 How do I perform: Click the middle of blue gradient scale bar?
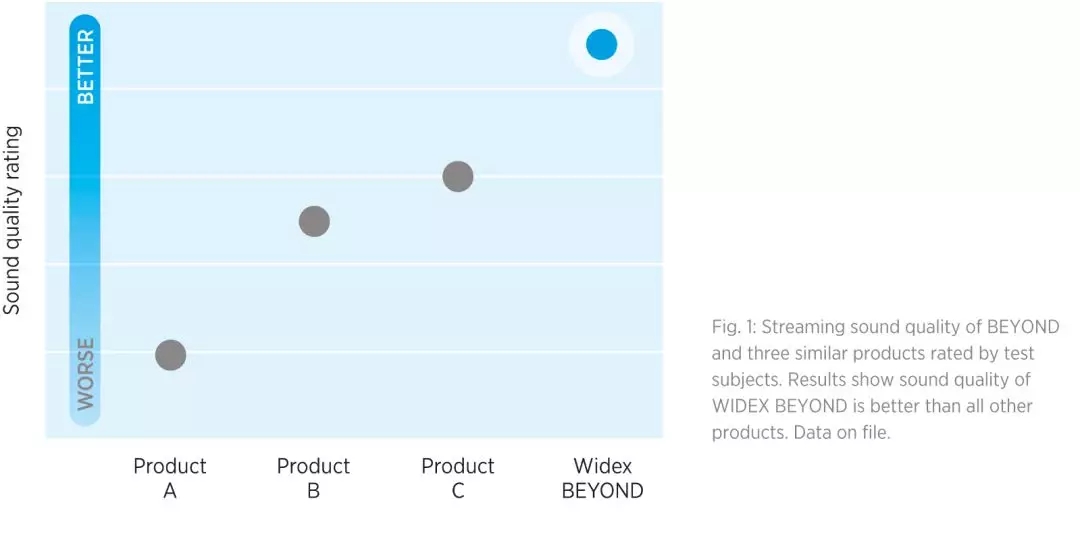tap(86, 220)
